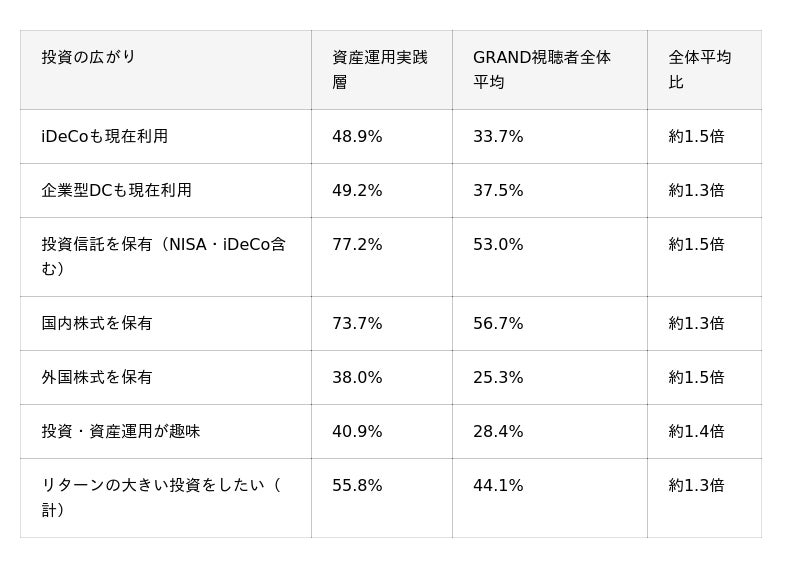The width and height of the screenshot is (800, 568).
Task: Select the 全体平均比 column header
Action: click(704, 70)
